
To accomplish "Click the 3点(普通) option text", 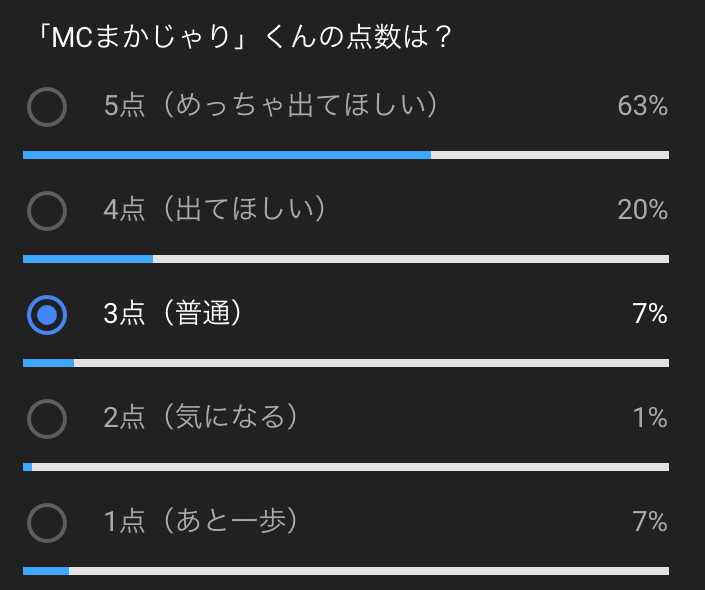I will tap(173, 313).
